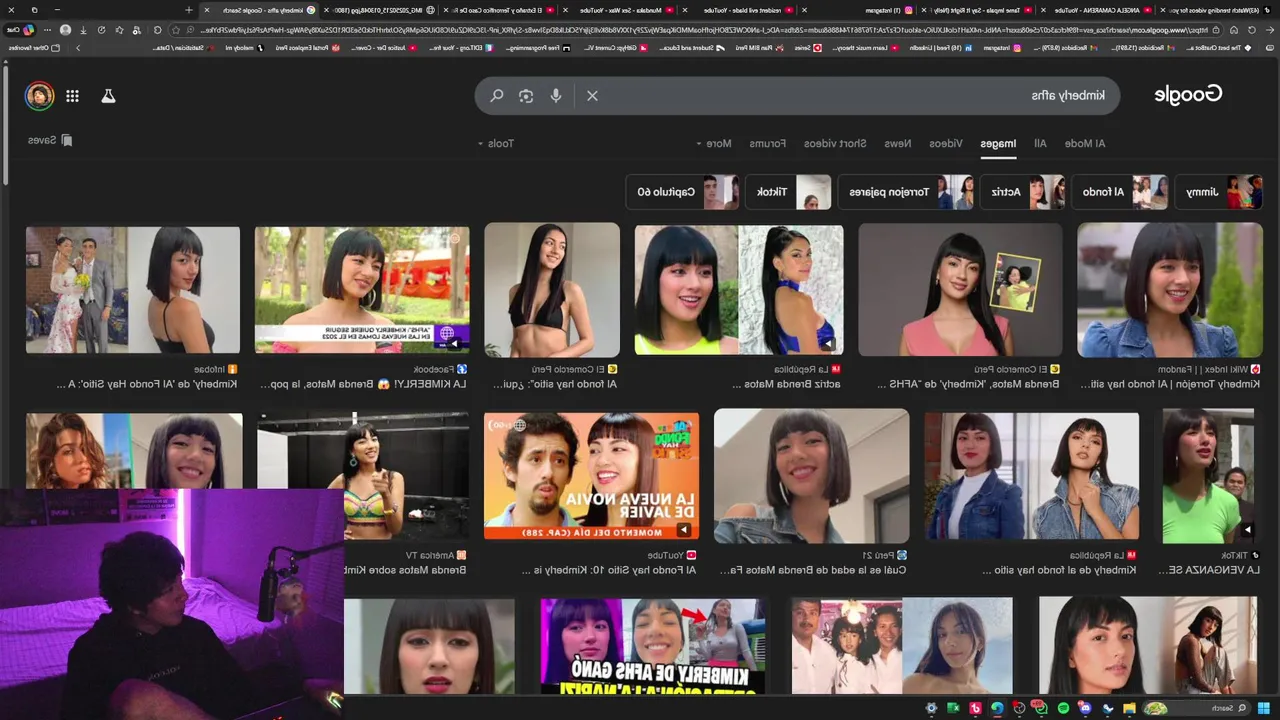Open File Explorer from the taskbar
The height and width of the screenshot is (720, 1280).
click(x=1129, y=708)
